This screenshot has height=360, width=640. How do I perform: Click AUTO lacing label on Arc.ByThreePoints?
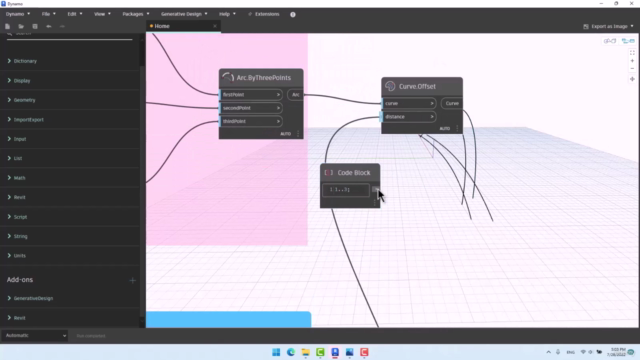[285, 134]
